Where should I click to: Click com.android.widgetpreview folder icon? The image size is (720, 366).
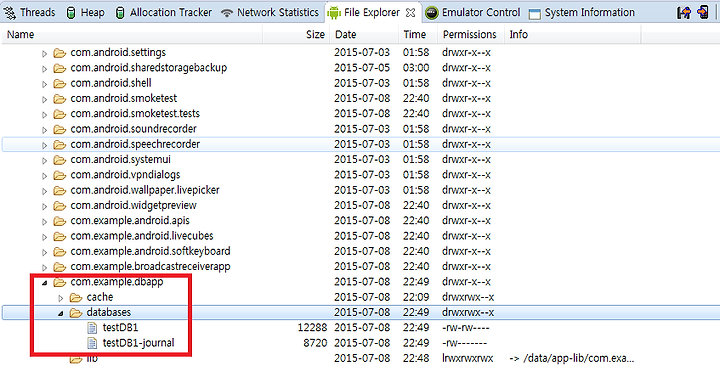[x=59, y=206]
